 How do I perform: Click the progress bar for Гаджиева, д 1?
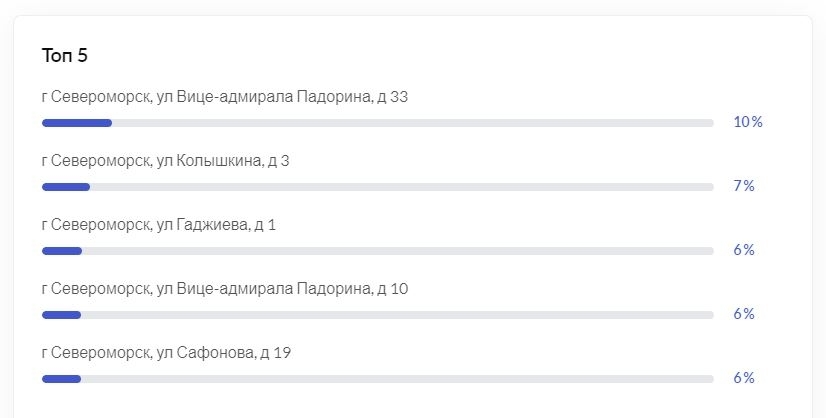[378, 251]
